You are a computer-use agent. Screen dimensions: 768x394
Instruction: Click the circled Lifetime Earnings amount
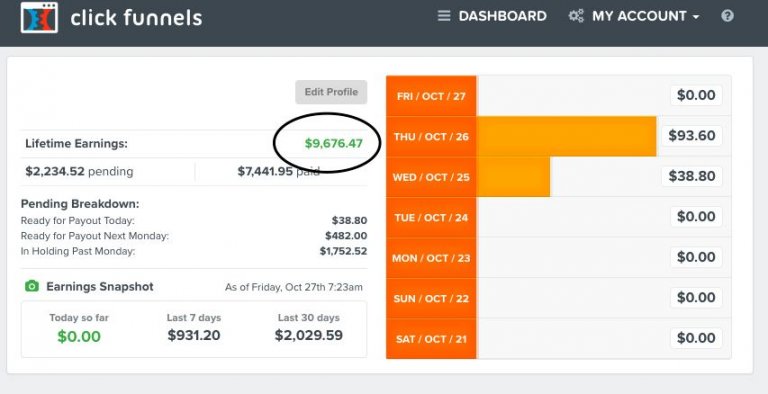(x=334, y=144)
